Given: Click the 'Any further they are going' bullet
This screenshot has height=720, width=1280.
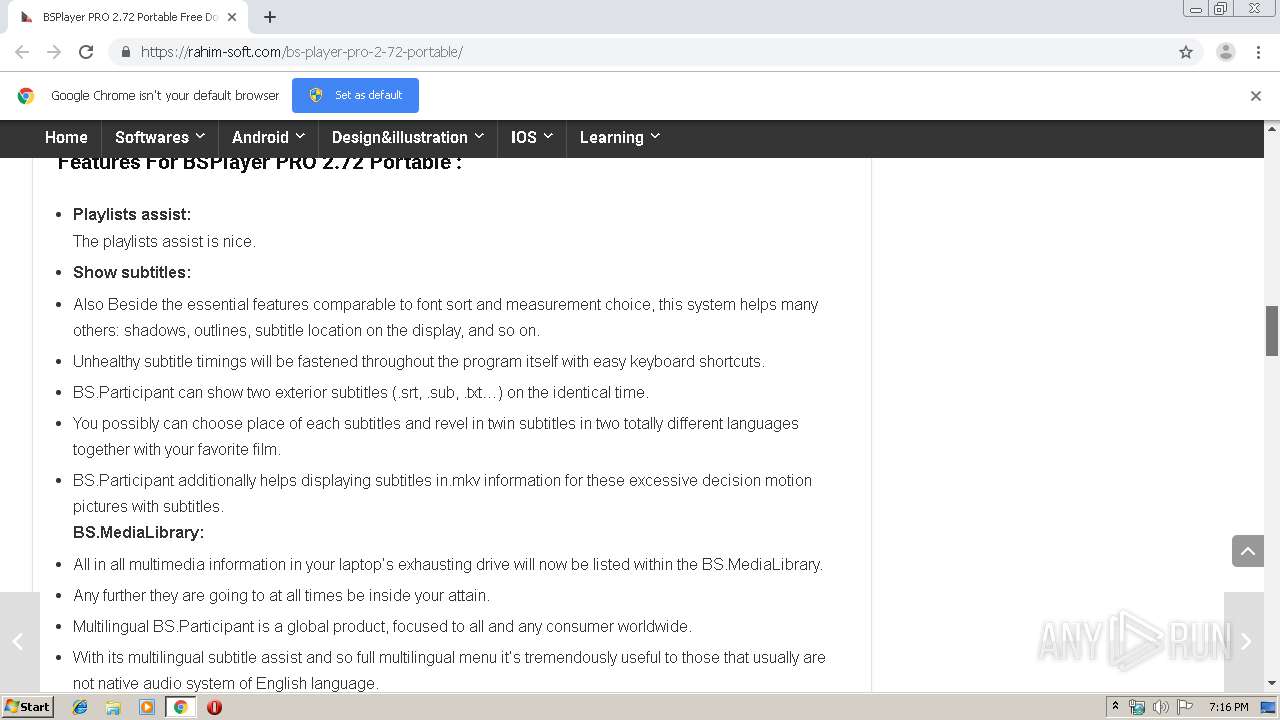Looking at the screenshot, I should [281, 595].
